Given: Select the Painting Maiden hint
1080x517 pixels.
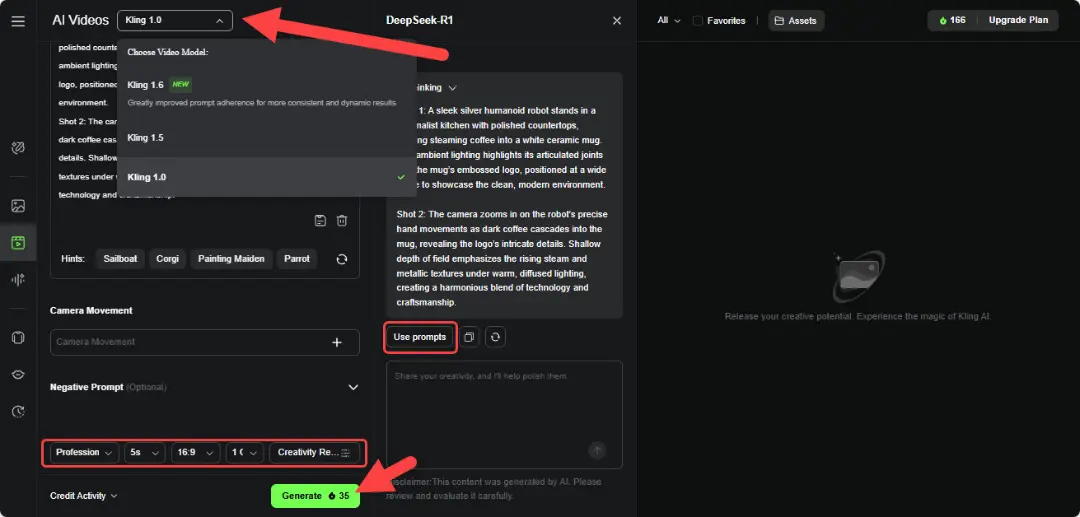Looking at the screenshot, I should (x=231, y=259).
